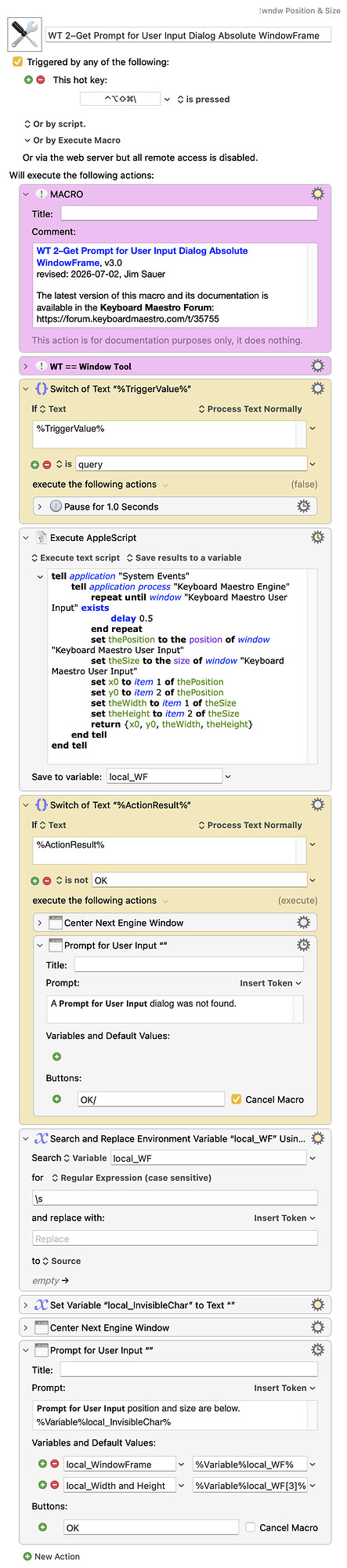This screenshot has height=1568, width=347.
Task: Open gear menu of nested Center Next Engine Window
Action: tap(303, 923)
